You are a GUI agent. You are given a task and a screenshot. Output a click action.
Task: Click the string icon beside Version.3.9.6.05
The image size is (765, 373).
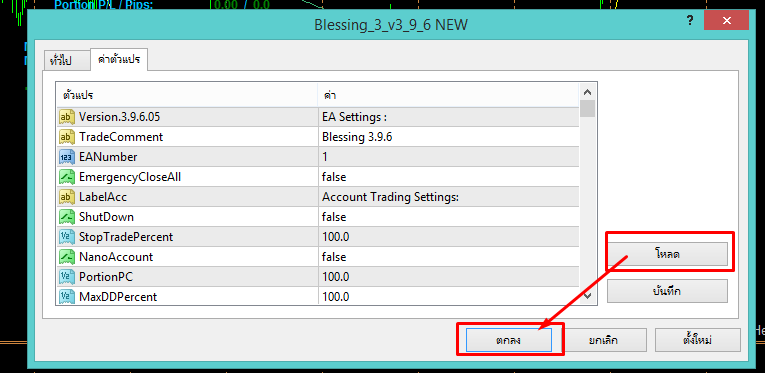(66, 117)
